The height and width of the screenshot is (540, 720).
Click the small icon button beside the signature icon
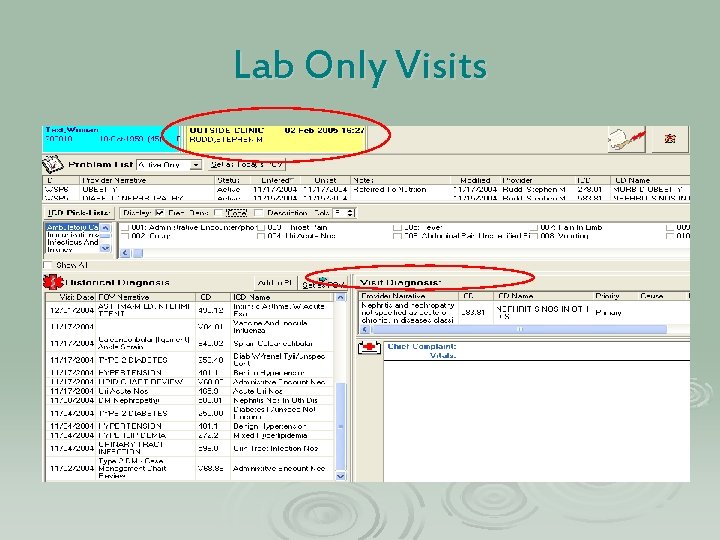coord(670,139)
